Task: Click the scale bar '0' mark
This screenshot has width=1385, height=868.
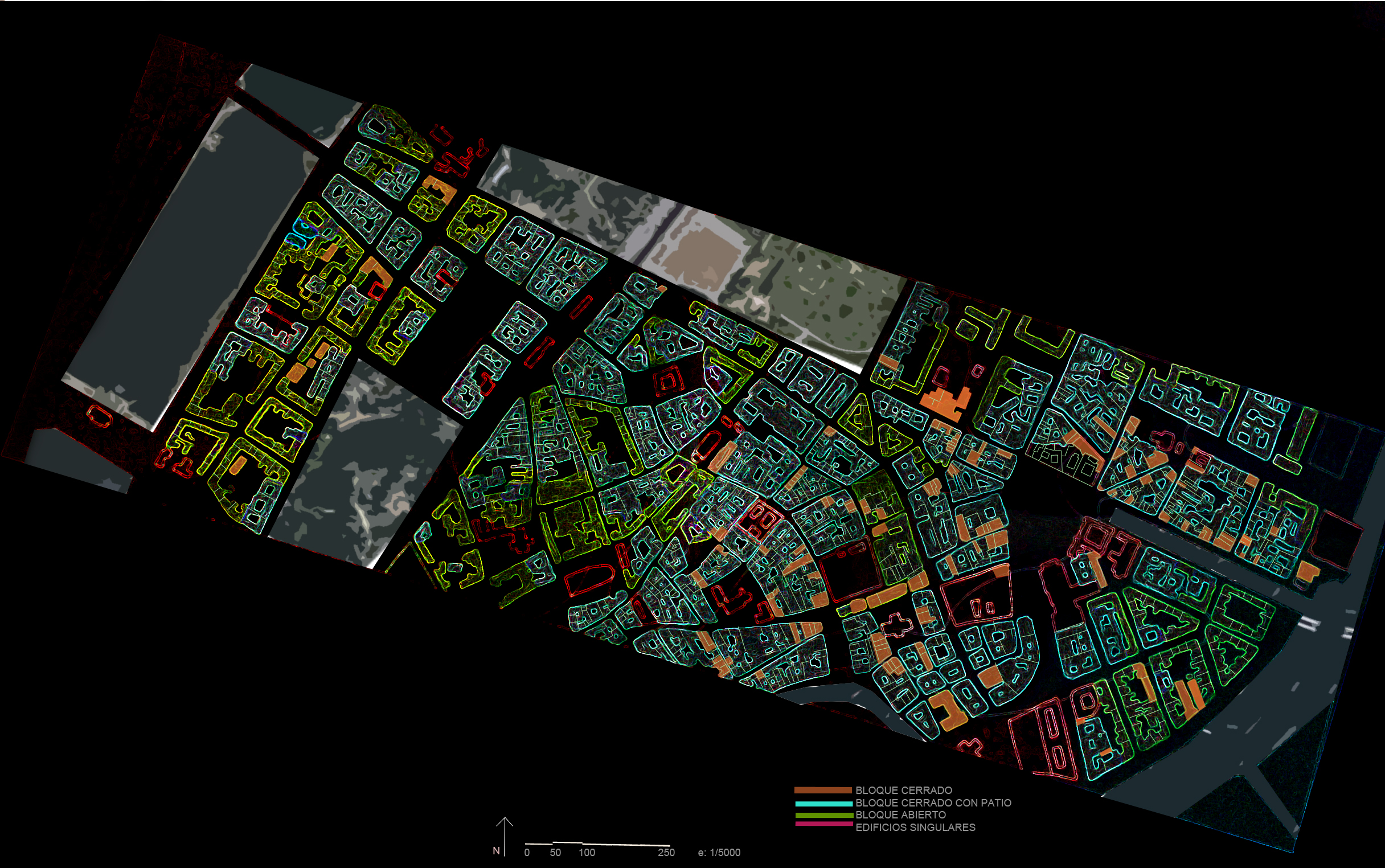Action: pyautogui.click(x=527, y=853)
